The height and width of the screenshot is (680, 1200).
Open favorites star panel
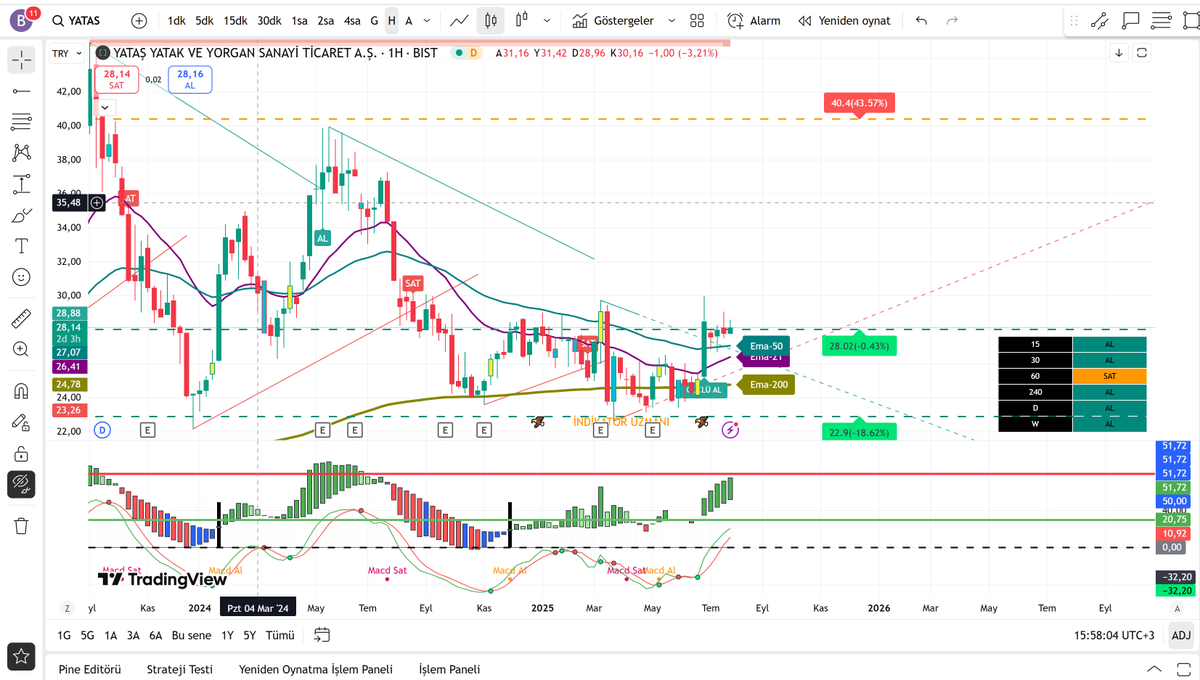click(x=21, y=657)
